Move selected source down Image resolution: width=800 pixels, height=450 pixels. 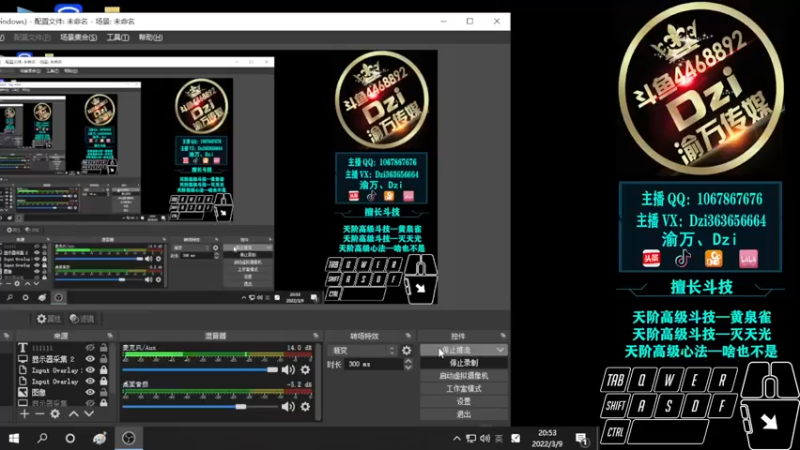coord(89,414)
